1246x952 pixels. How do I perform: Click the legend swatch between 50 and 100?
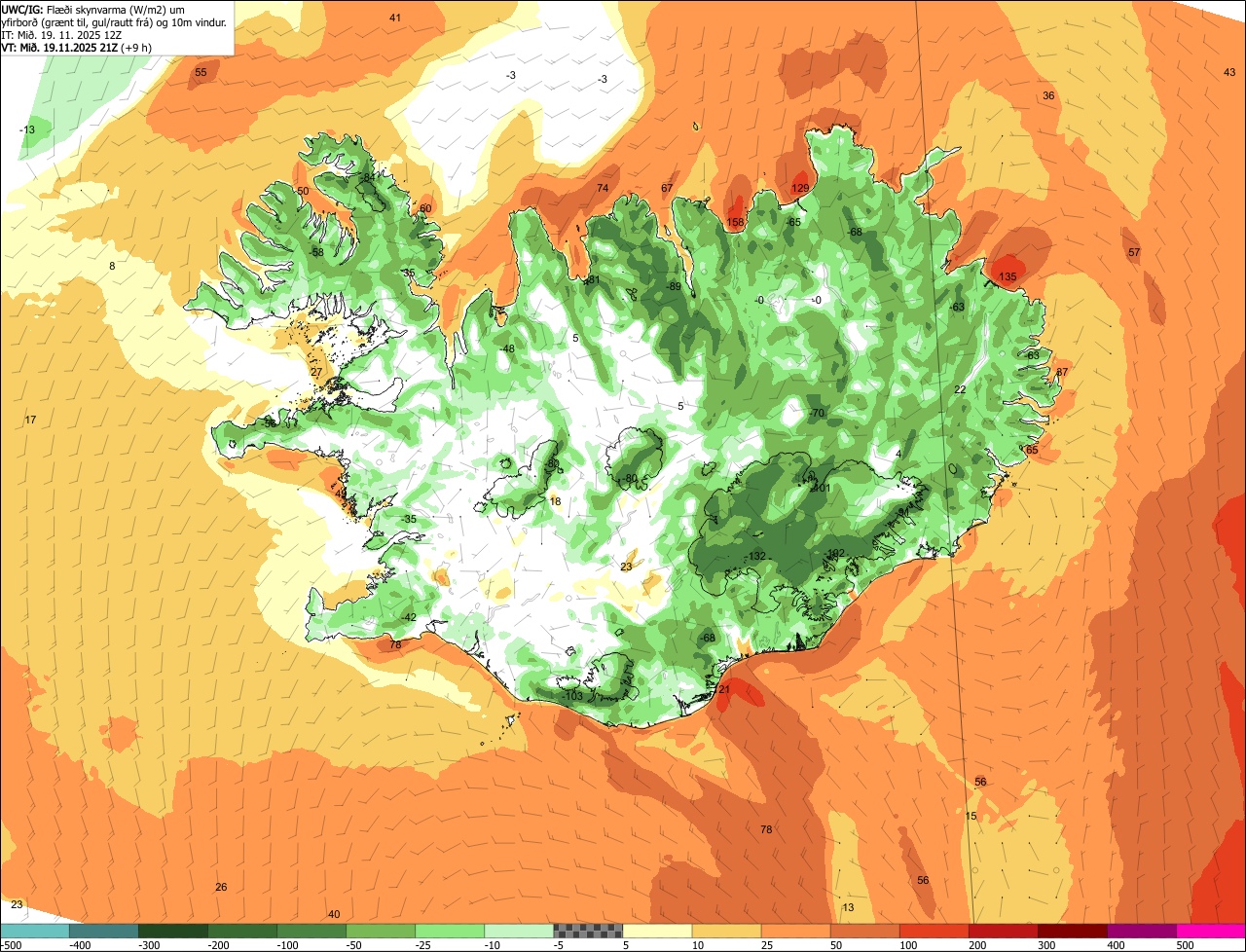point(864,931)
